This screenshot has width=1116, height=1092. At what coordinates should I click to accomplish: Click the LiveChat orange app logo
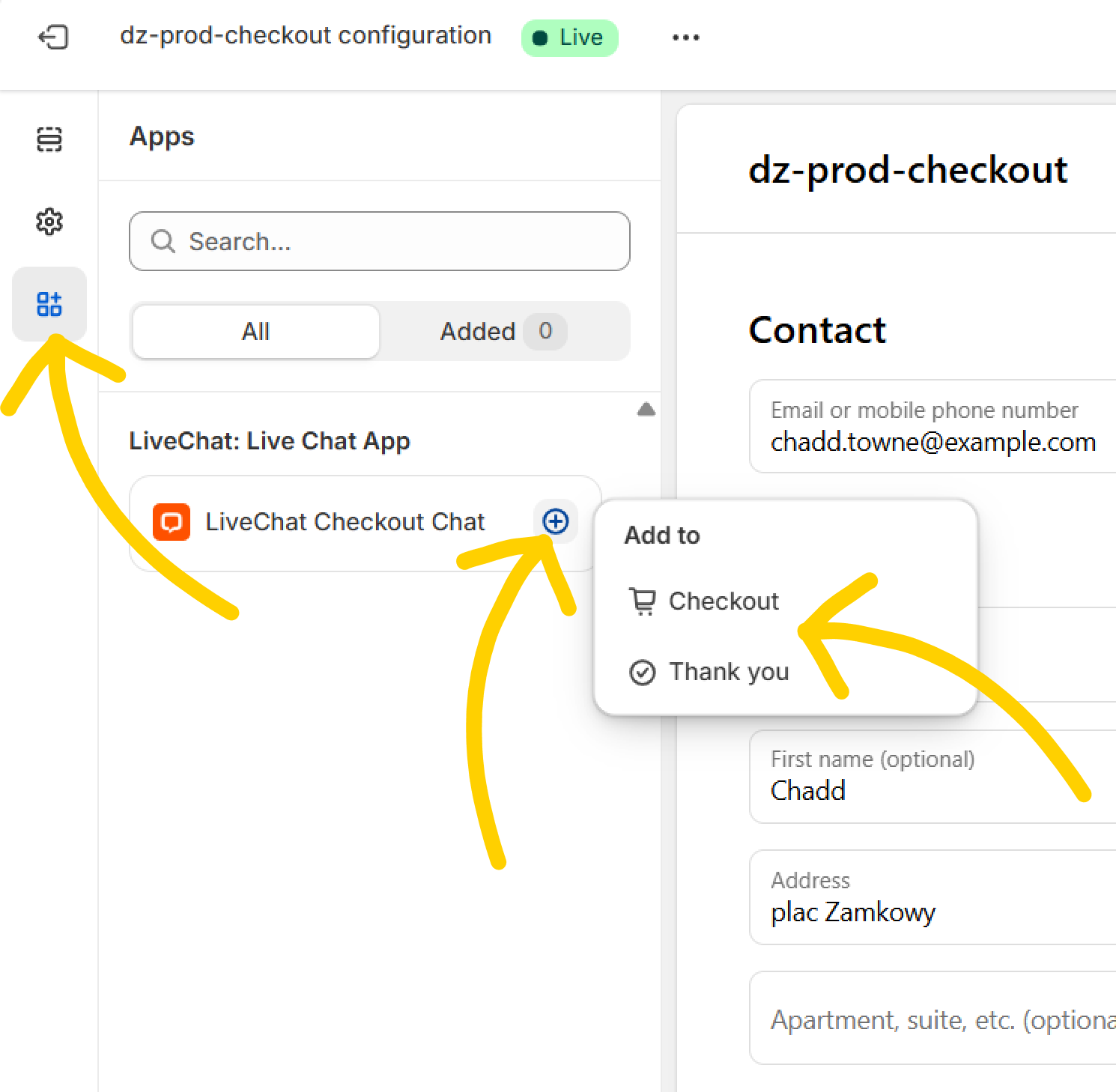172,522
